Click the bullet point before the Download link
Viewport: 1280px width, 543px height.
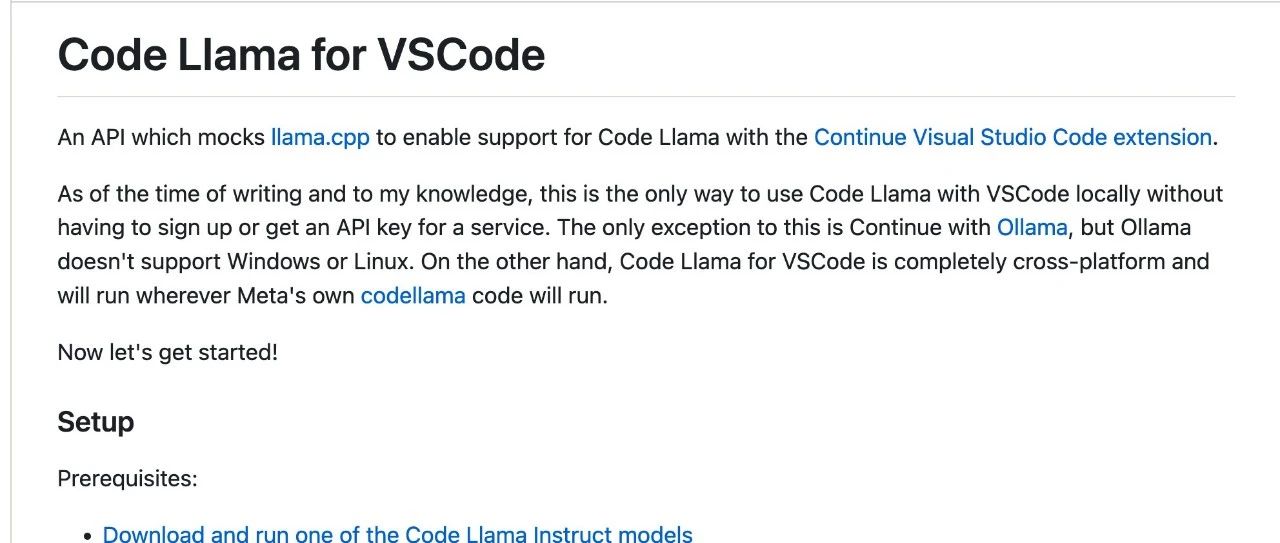point(89,536)
